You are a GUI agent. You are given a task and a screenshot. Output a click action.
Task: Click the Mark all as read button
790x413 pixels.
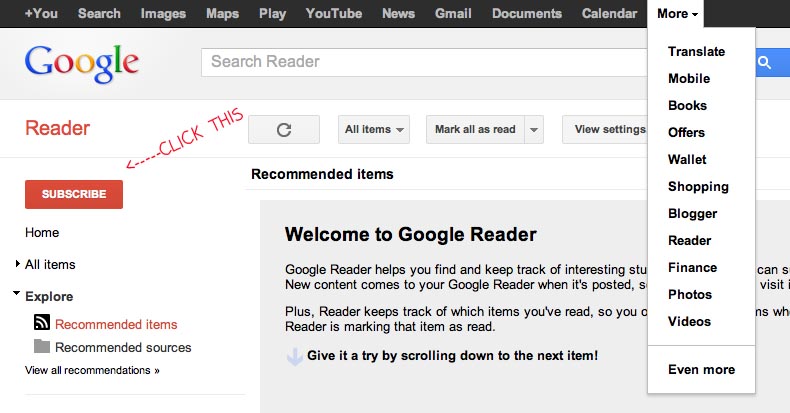[x=475, y=130]
